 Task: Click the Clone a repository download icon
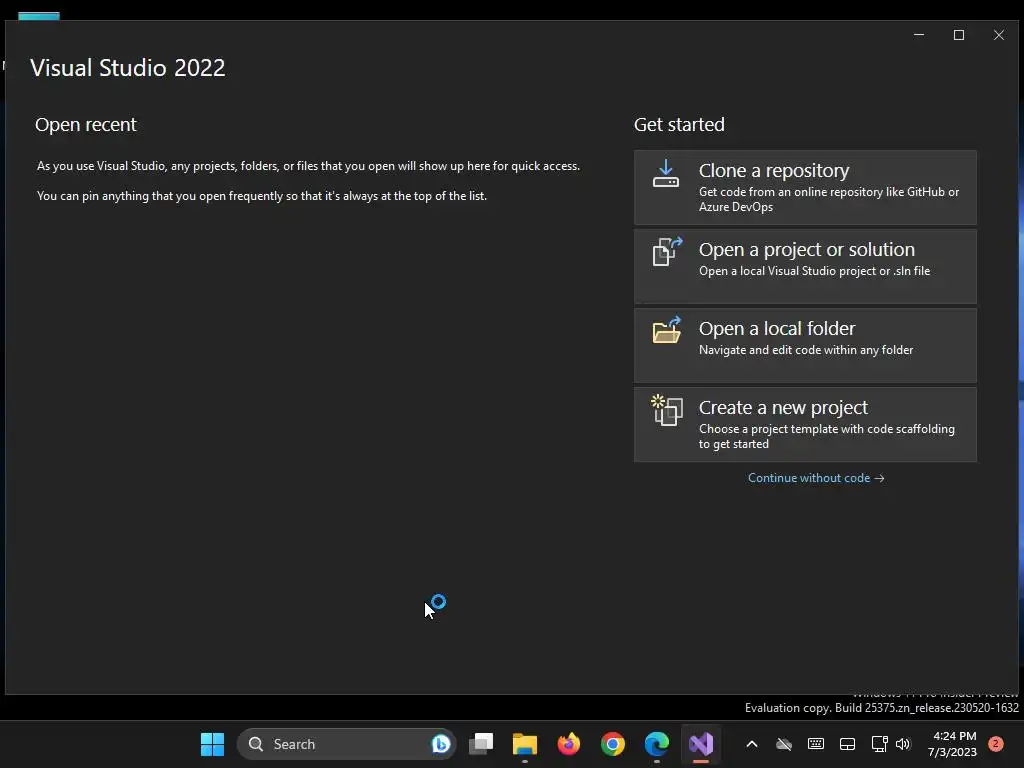click(665, 173)
